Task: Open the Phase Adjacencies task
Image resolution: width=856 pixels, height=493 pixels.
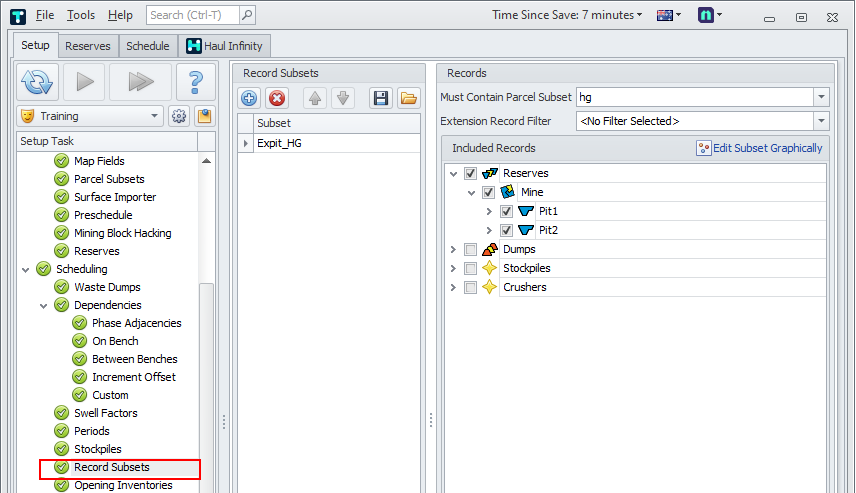Action: pos(136,323)
